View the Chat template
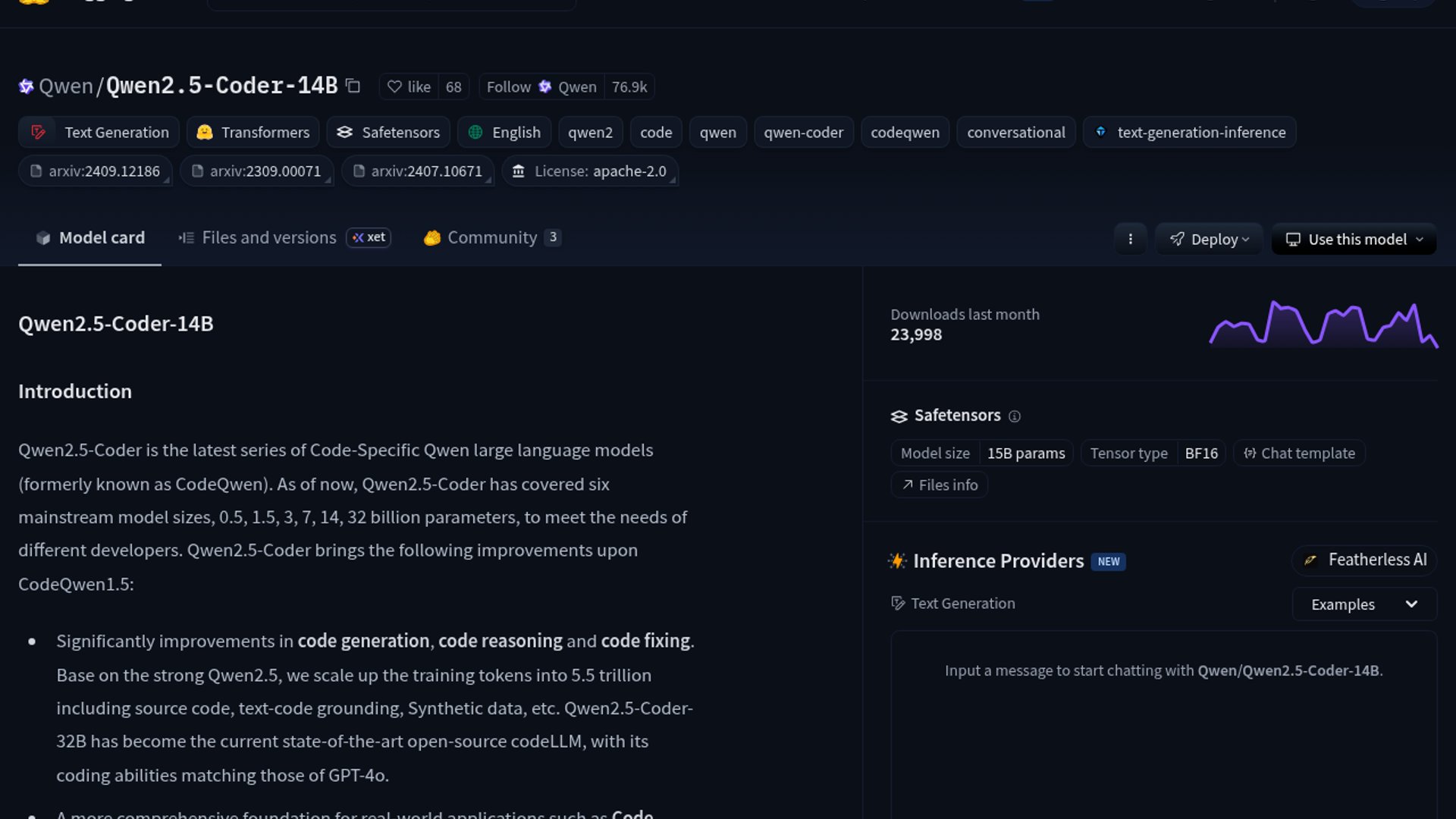This screenshot has height=819, width=1456. click(x=1299, y=453)
